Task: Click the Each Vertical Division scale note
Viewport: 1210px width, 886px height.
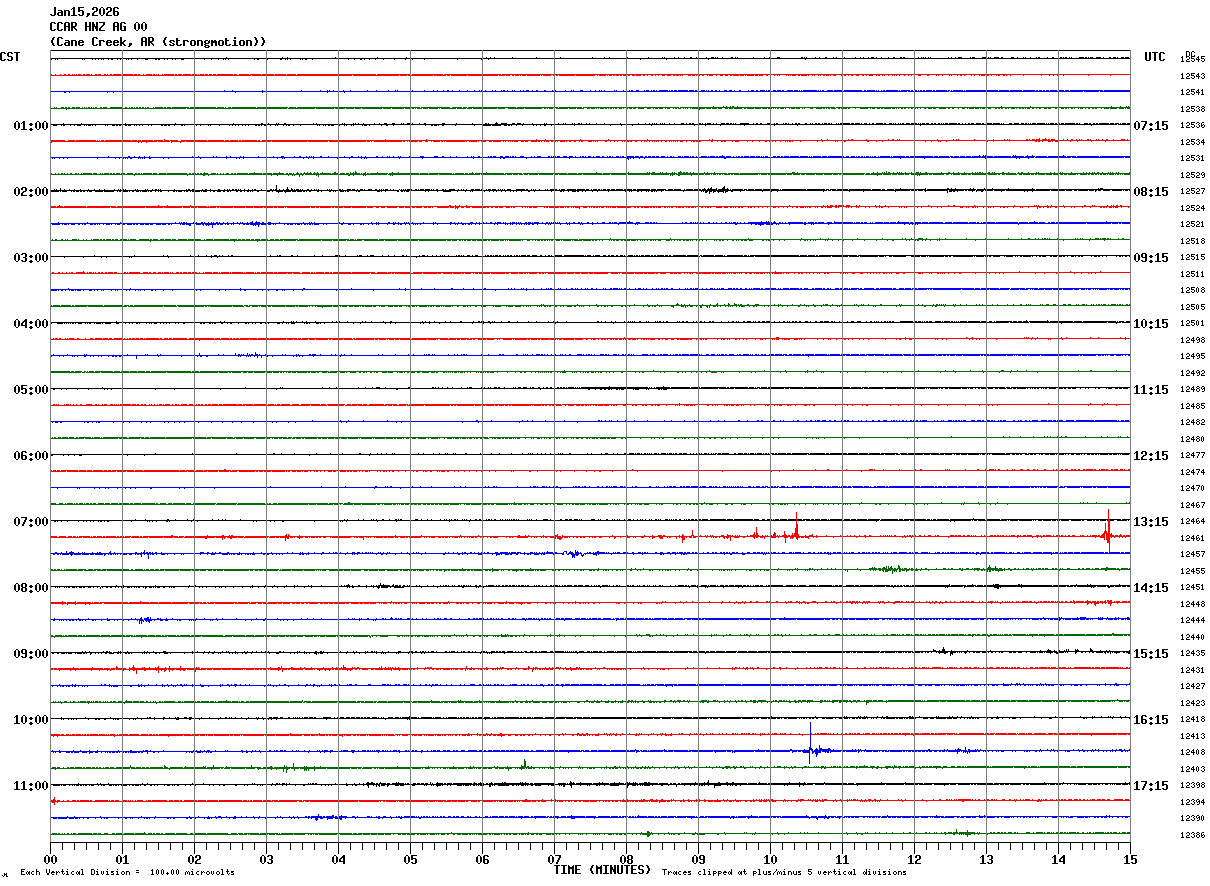Action: click(127, 873)
